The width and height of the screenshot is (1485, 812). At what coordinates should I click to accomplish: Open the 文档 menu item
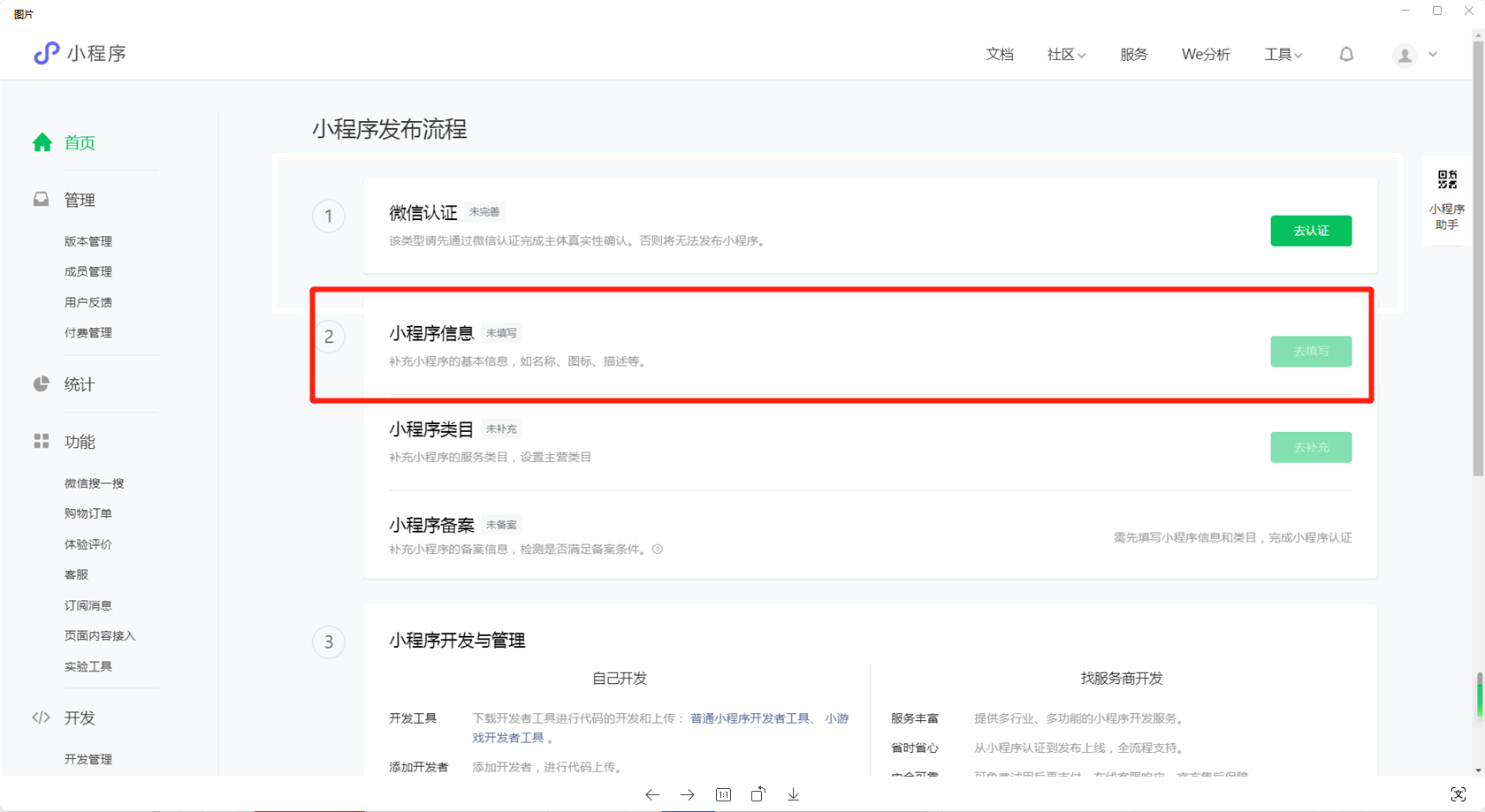click(x=1000, y=55)
